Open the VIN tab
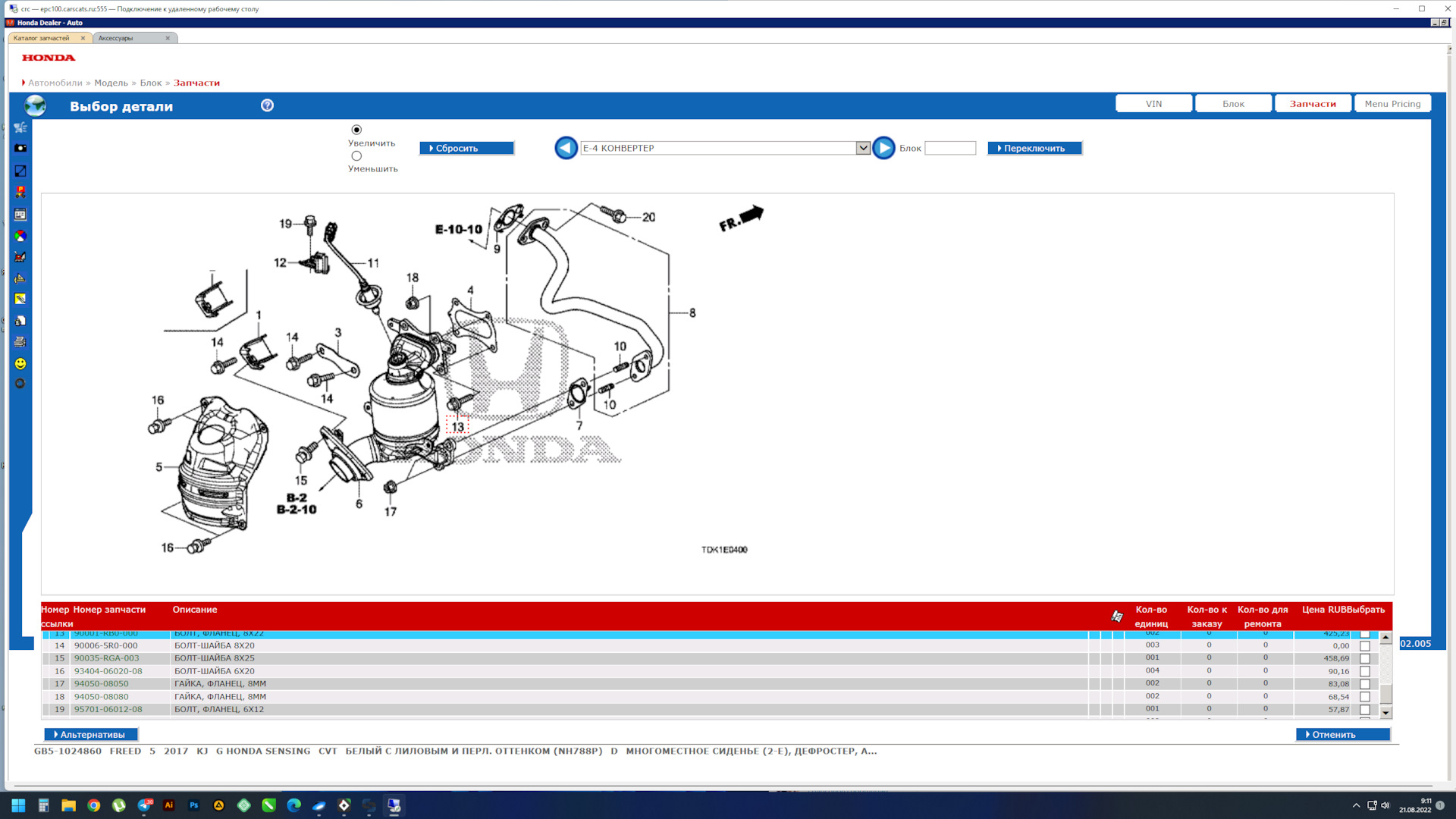This screenshot has height=819, width=1456. coord(1153,104)
